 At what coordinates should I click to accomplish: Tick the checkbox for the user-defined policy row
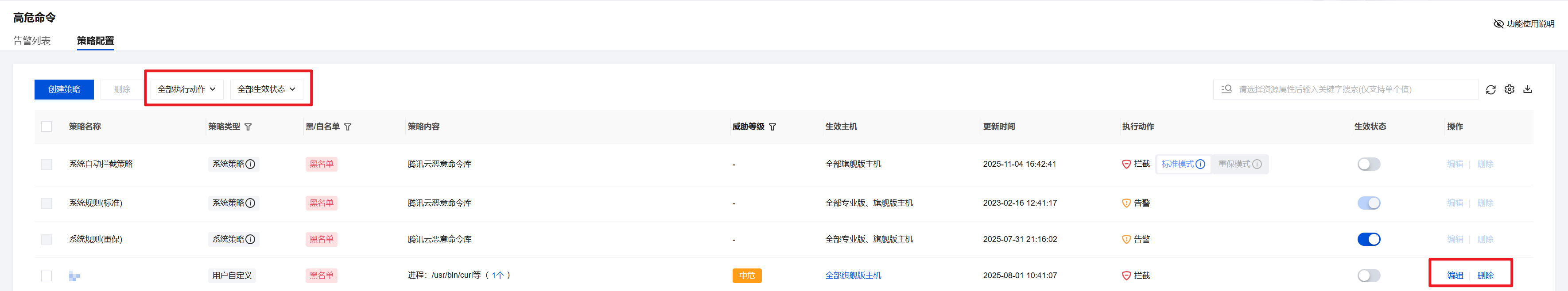pos(46,276)
